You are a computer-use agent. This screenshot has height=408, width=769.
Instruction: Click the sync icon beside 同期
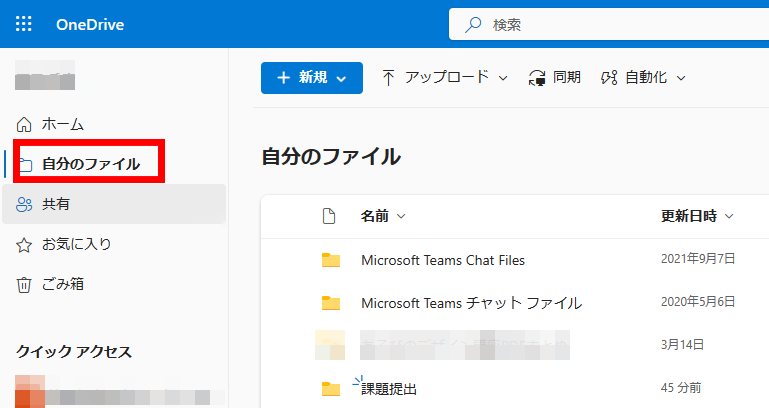537,78
